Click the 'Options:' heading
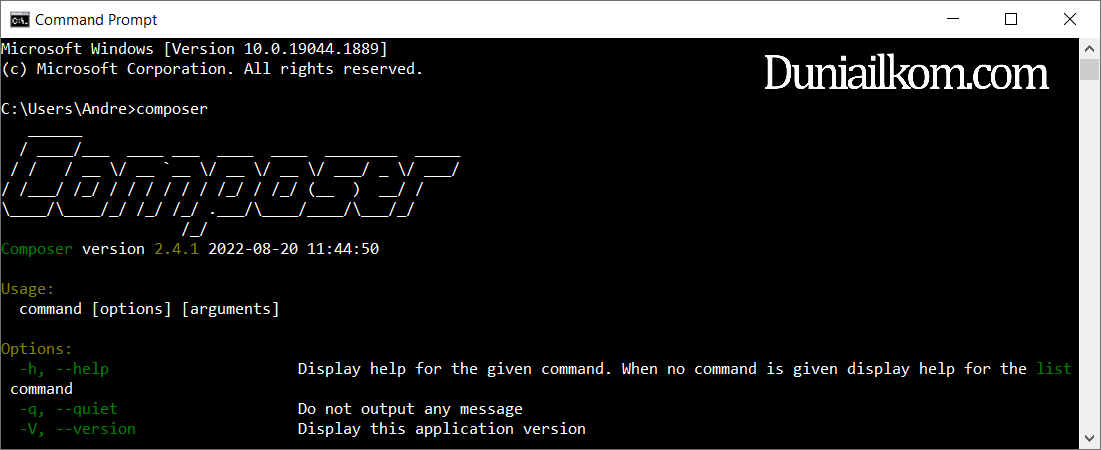 [x=37, y=349]
